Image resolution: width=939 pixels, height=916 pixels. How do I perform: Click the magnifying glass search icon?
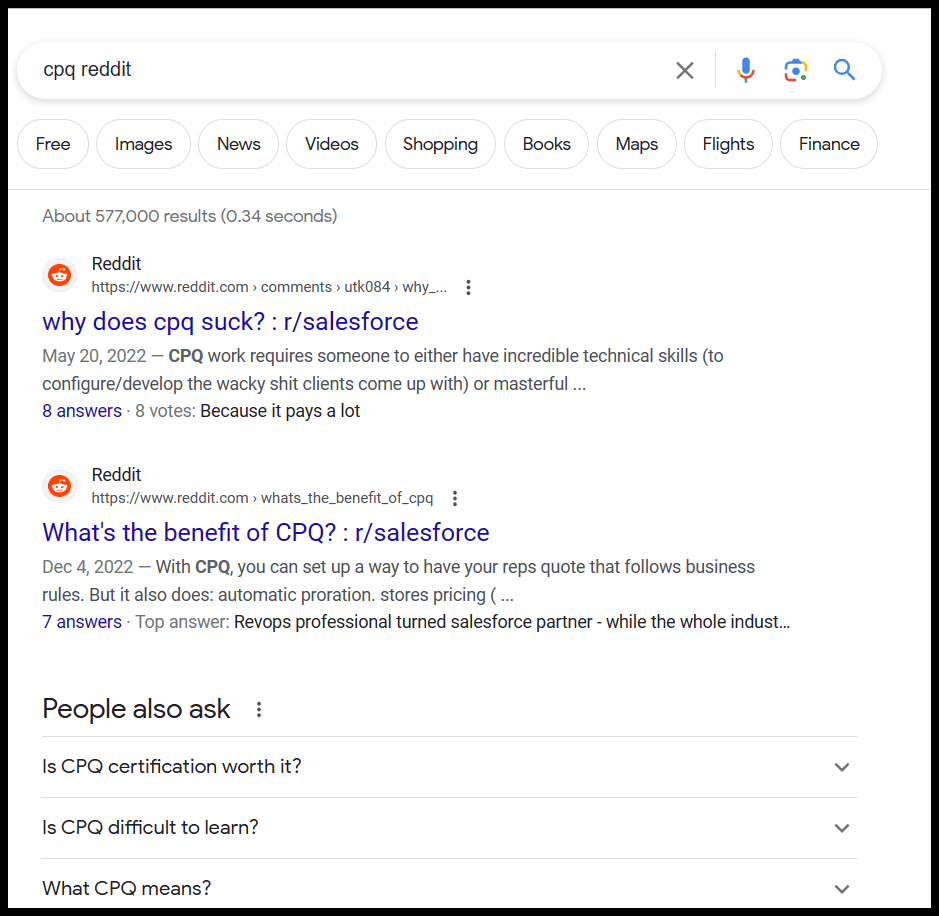click(x=844, y=70)
